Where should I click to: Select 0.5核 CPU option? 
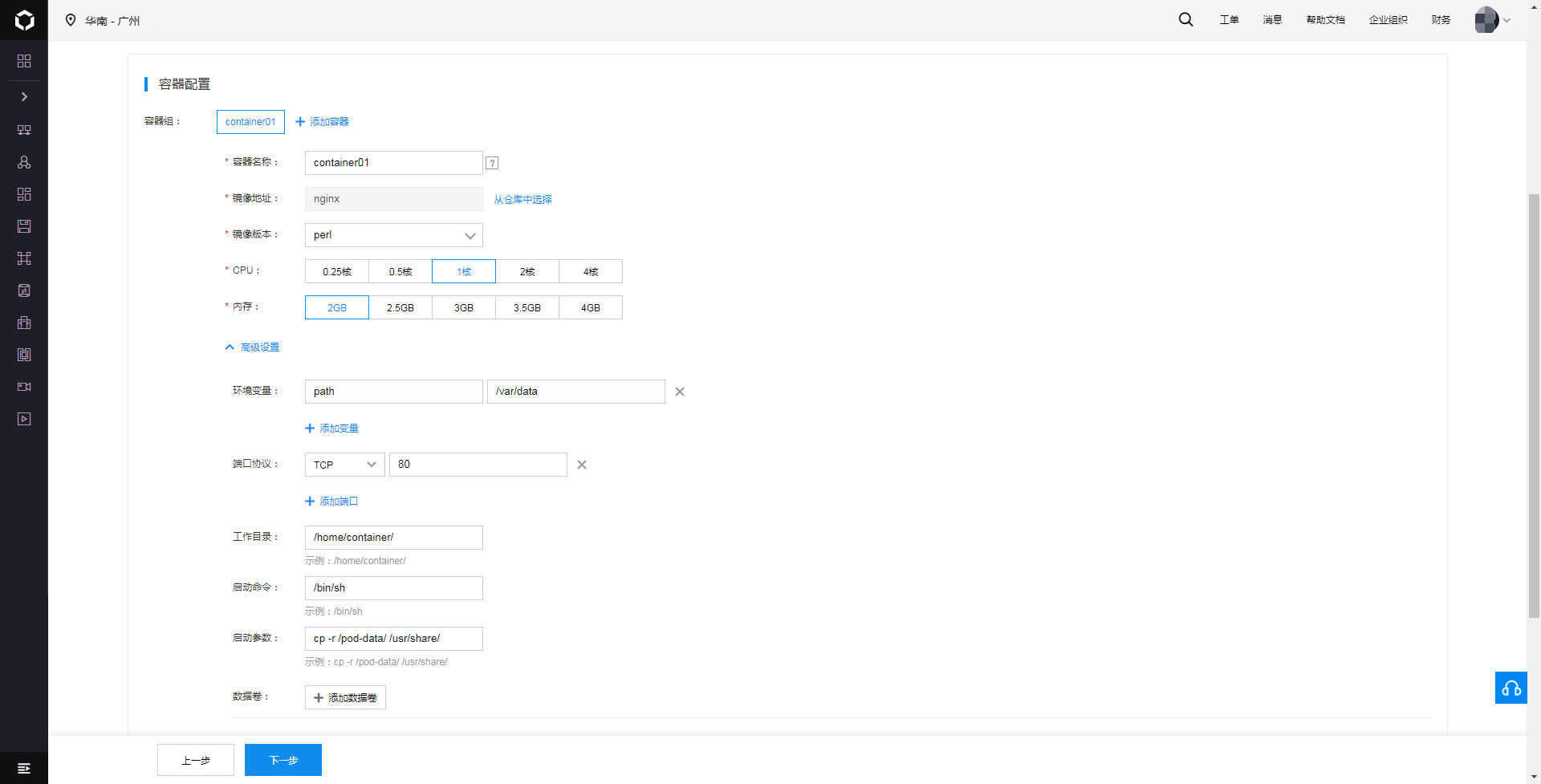[x=400, y=271]
